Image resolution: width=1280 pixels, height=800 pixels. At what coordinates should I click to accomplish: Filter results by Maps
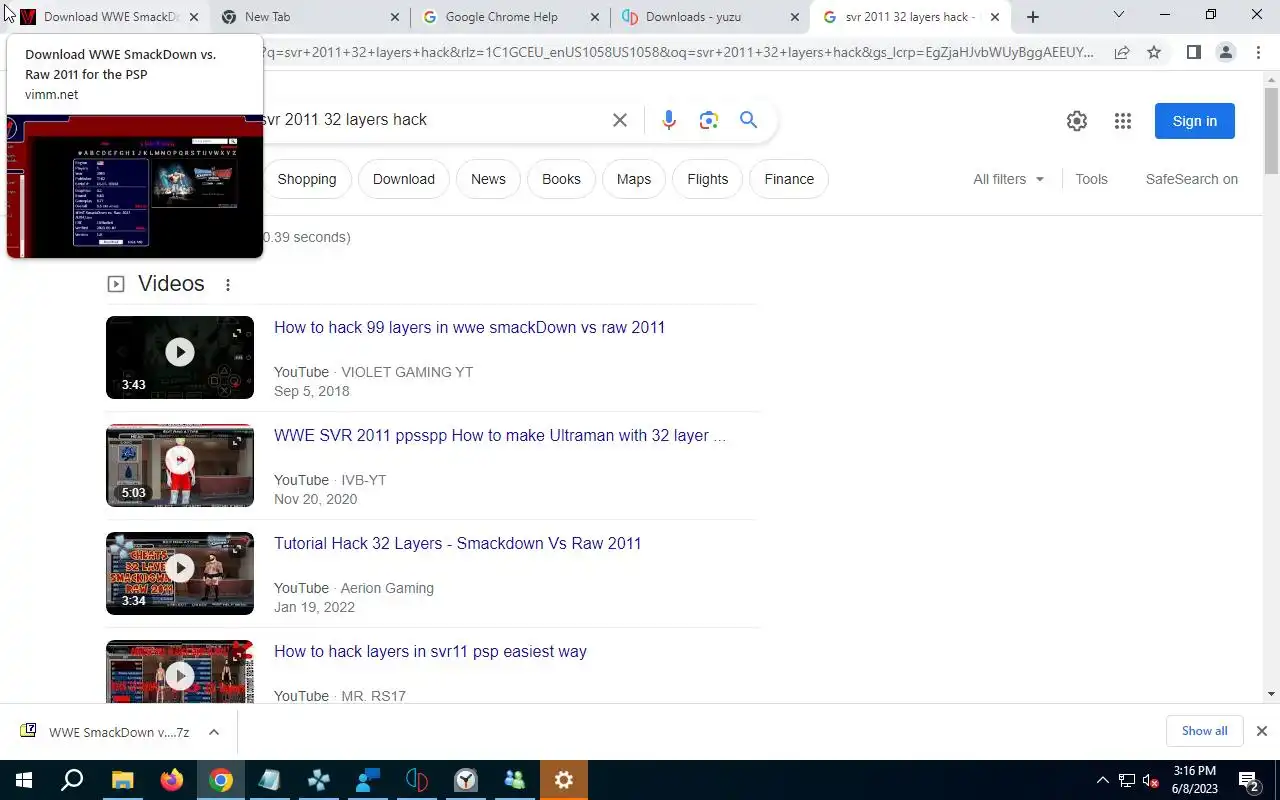click(634, 179)
